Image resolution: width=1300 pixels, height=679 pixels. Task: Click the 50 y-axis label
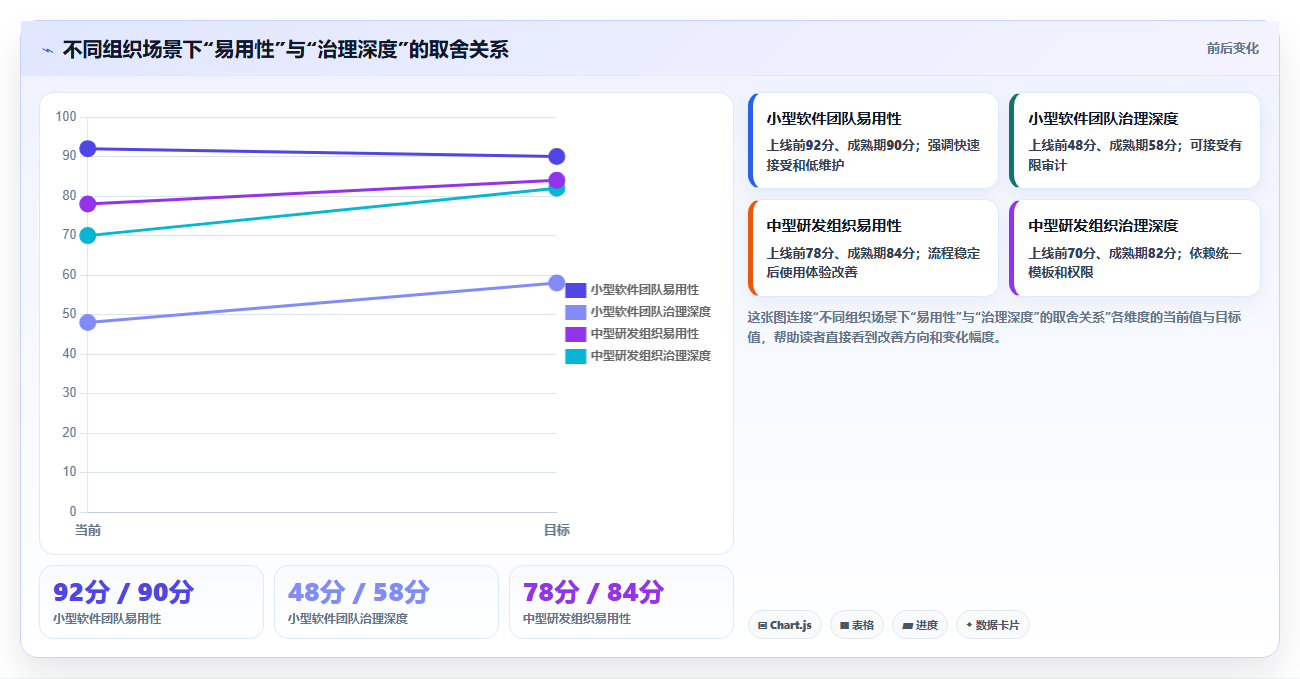(69, 314)
